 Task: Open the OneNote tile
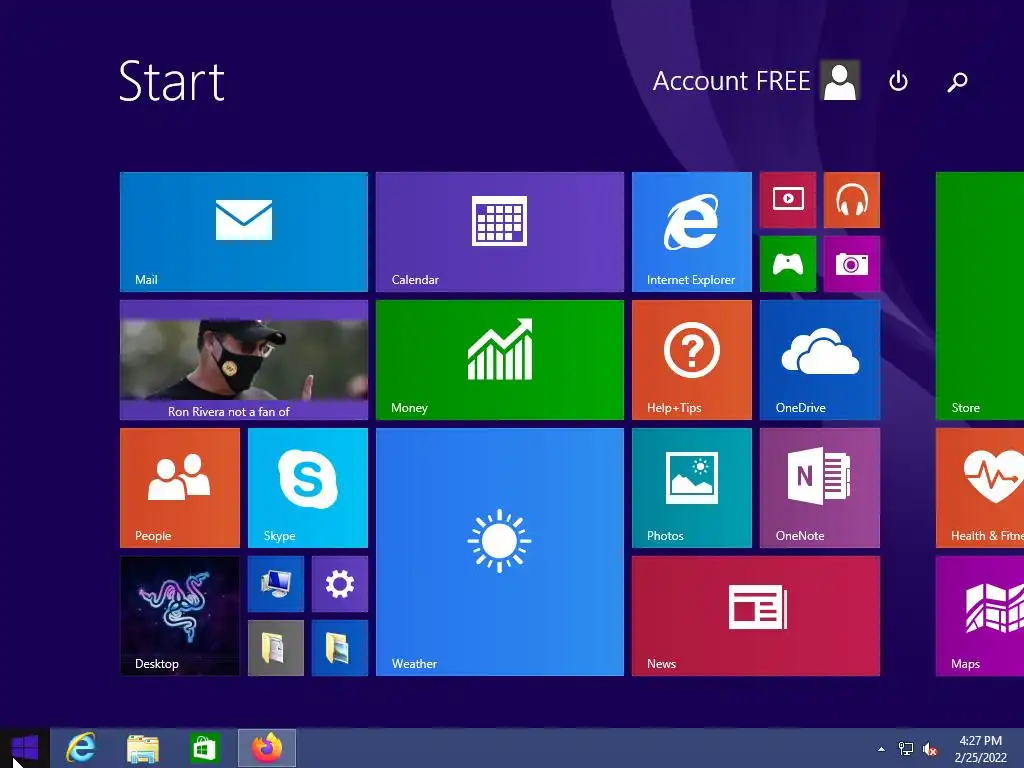click(820, 488)
